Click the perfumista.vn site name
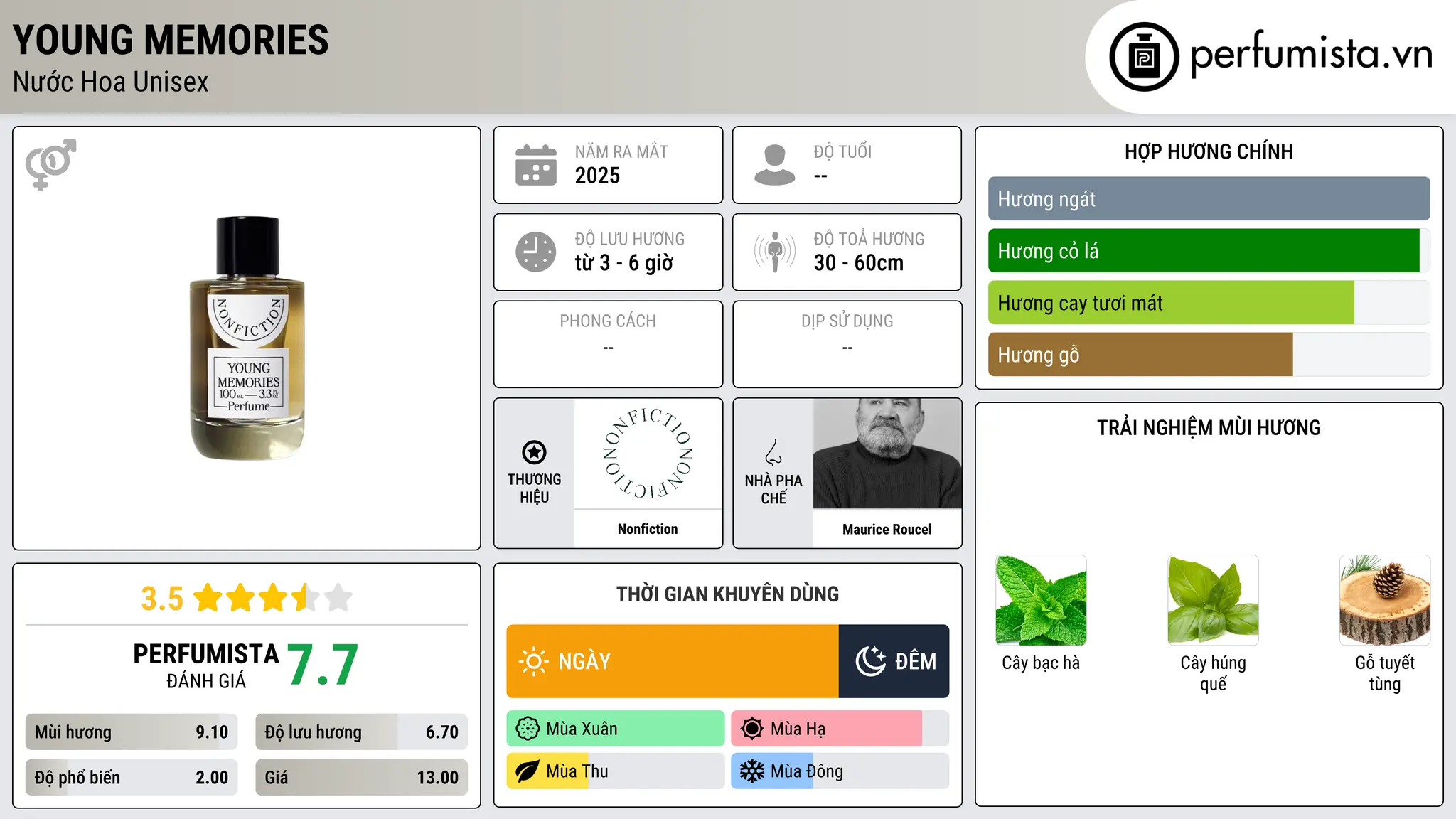This screenshot has height=819, width=1456. pyautogui.click(x=1311, y=54)
